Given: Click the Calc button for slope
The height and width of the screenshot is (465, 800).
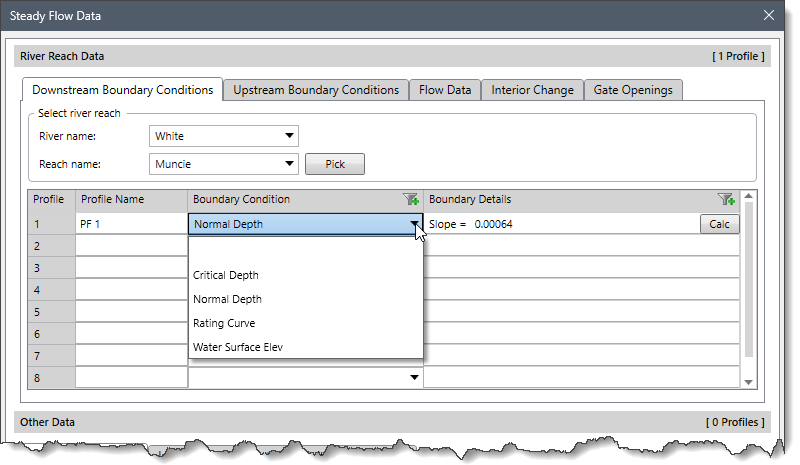Looking at the screenshot, I should click(x=719, y=225).
